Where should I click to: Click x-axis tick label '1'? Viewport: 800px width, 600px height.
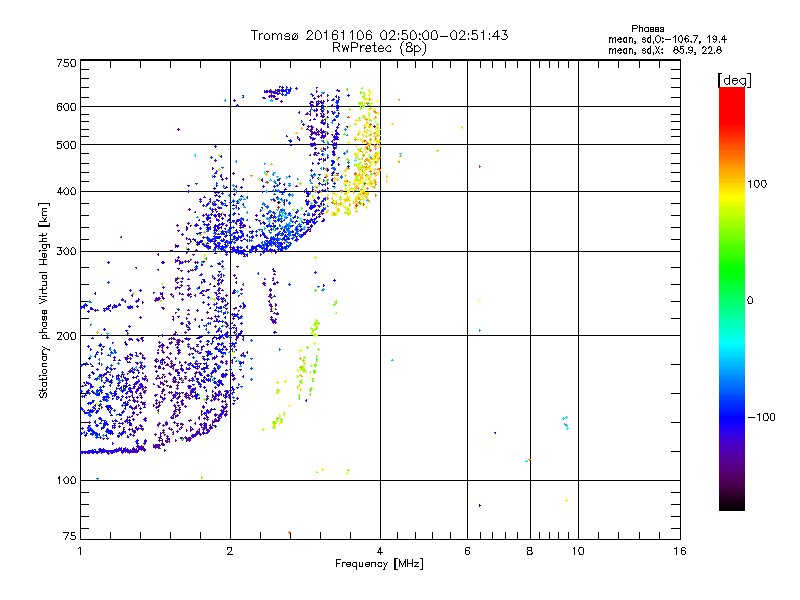click(x=80, y=551)
